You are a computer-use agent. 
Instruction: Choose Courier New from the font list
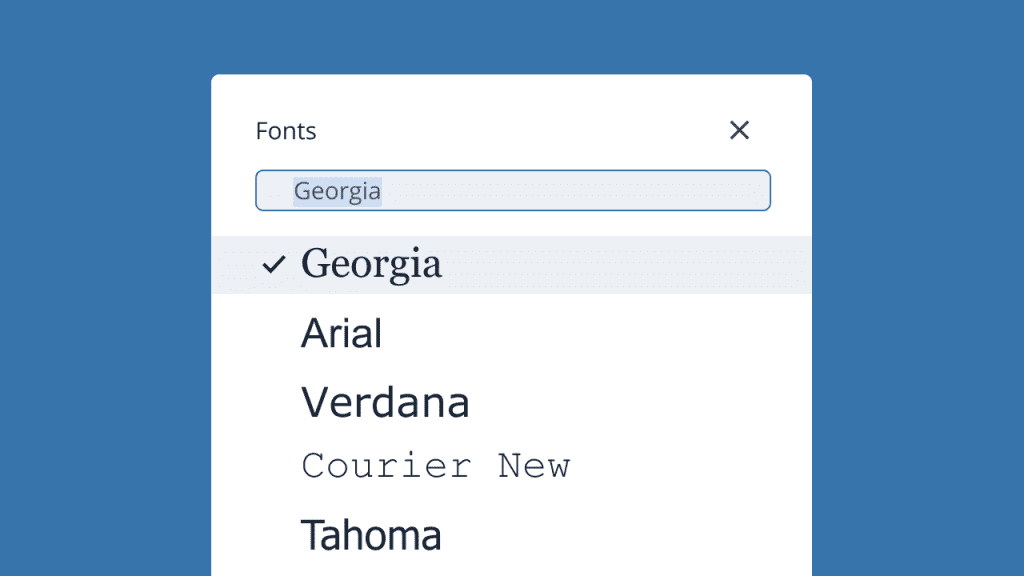tap(436, 464)
